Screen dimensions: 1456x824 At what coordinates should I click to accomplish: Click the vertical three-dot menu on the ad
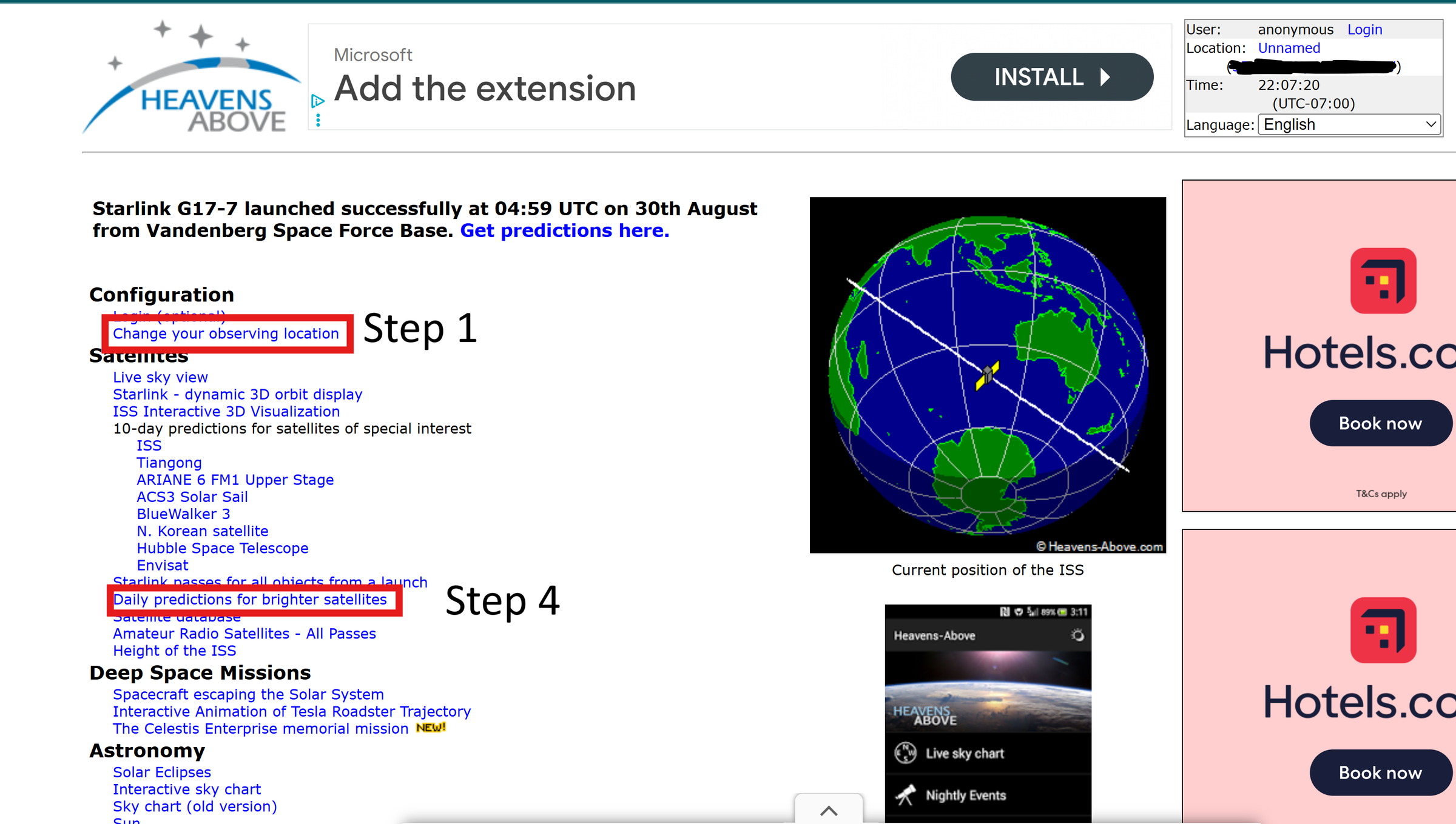(x=318, y=120)
